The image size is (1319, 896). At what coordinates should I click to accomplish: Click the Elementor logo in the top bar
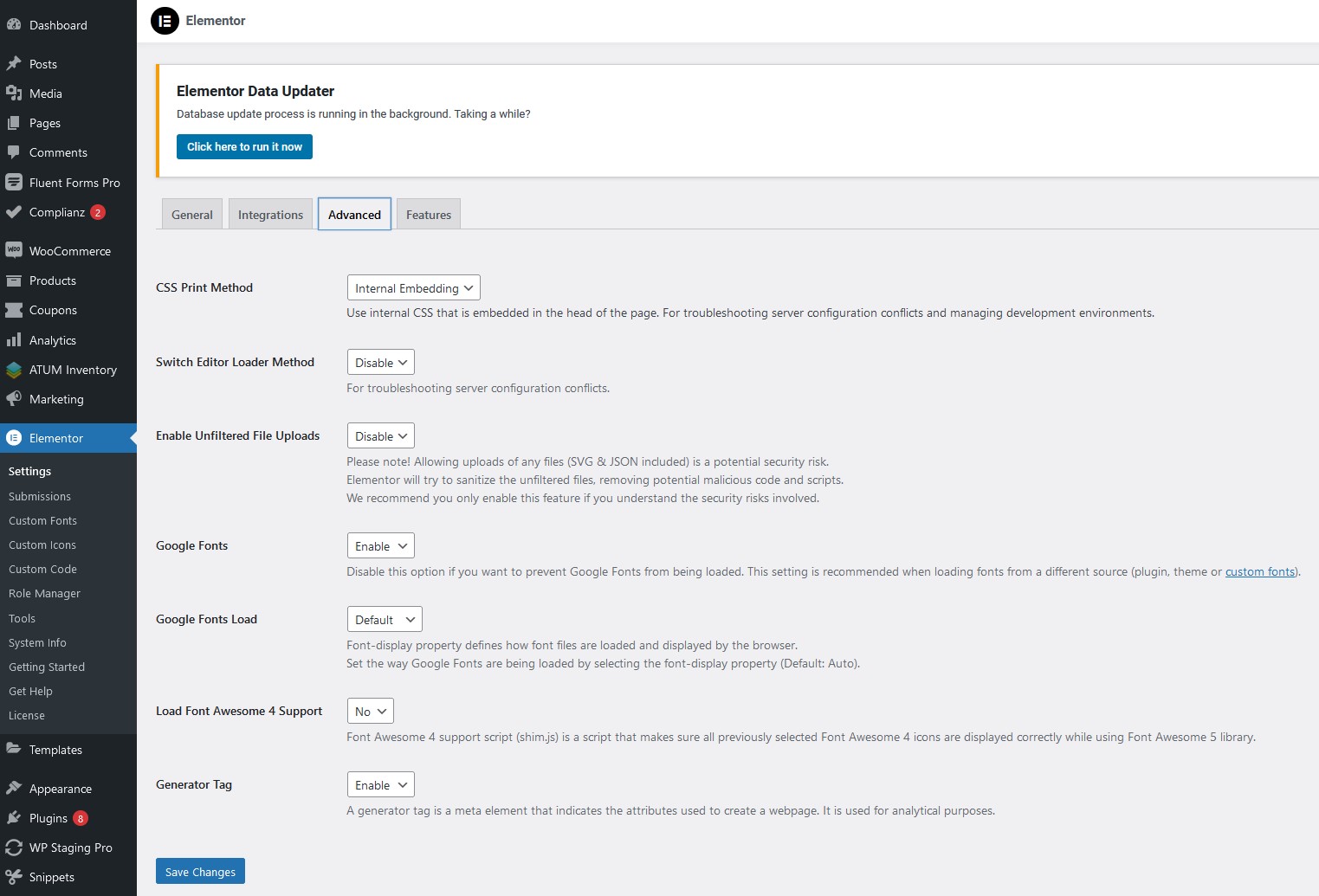tap(165, 21)
